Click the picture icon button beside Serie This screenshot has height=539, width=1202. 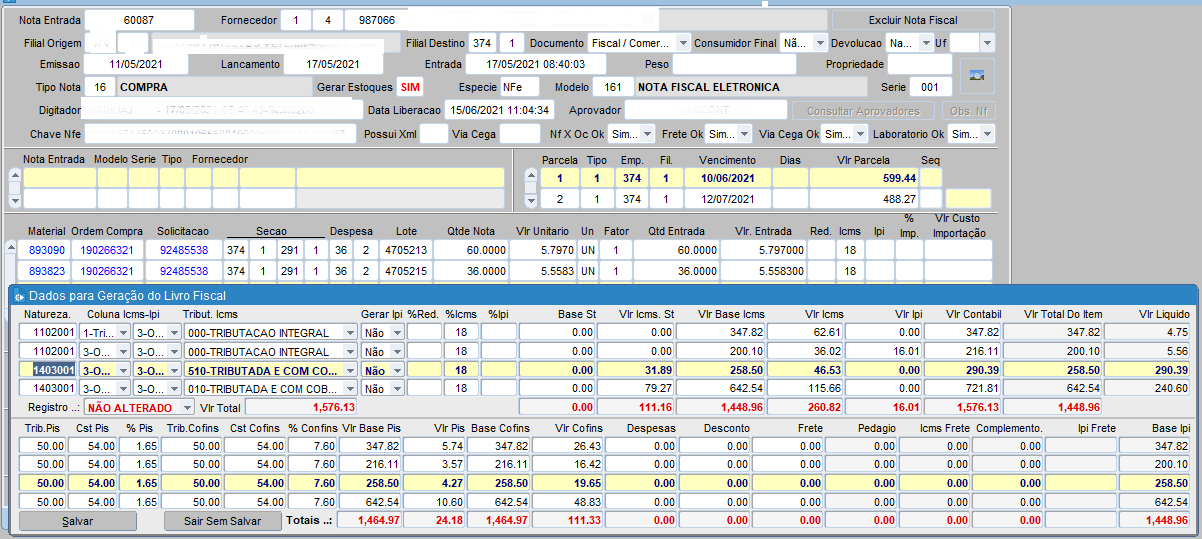(x=978, y=76)
